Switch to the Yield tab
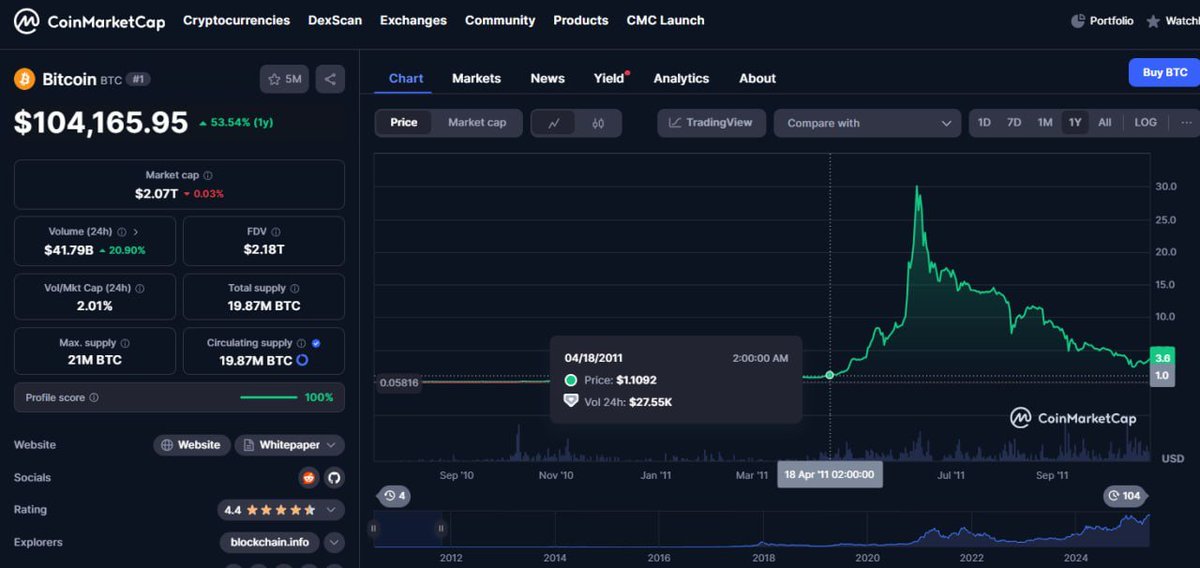Screen dimensions: 1200x568 click(x=609, y=78)
